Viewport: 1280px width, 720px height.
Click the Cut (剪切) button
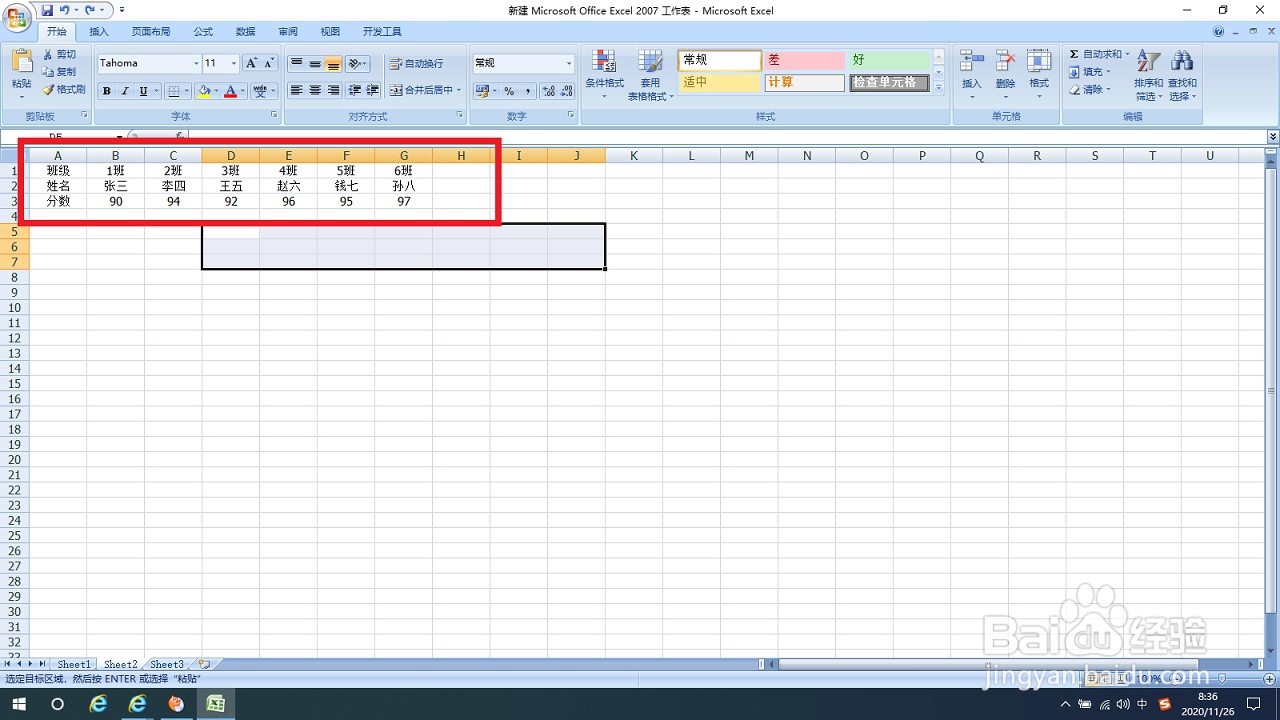(60, 54)
